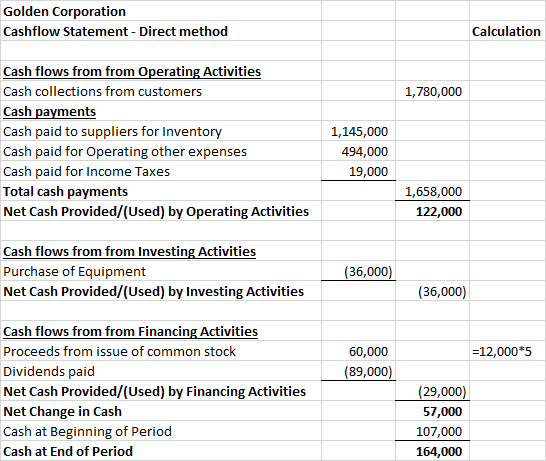Select the 60,000 proceeds value
The image size is (546, 461).
pyautogui.click(x=368, y=352)
